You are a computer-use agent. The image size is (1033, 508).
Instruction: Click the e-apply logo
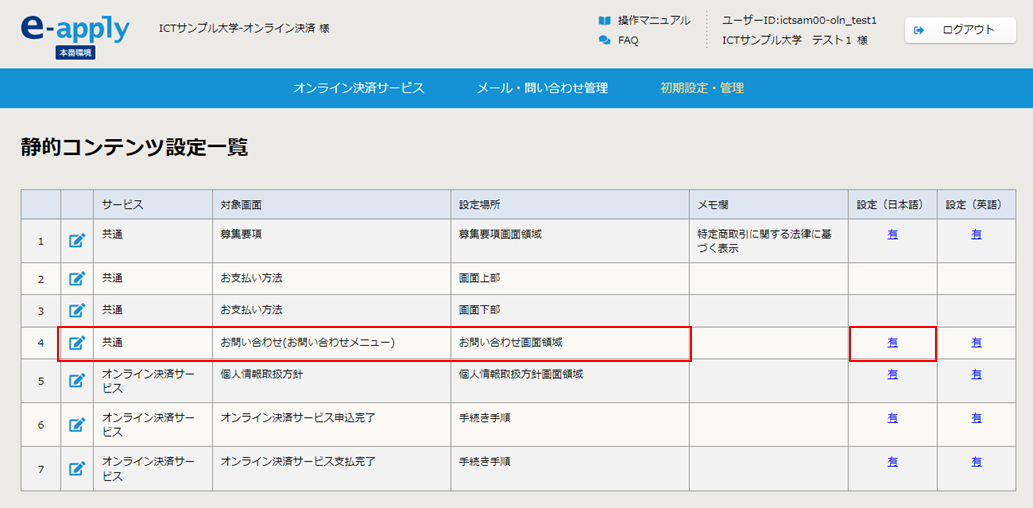(75, 31)
